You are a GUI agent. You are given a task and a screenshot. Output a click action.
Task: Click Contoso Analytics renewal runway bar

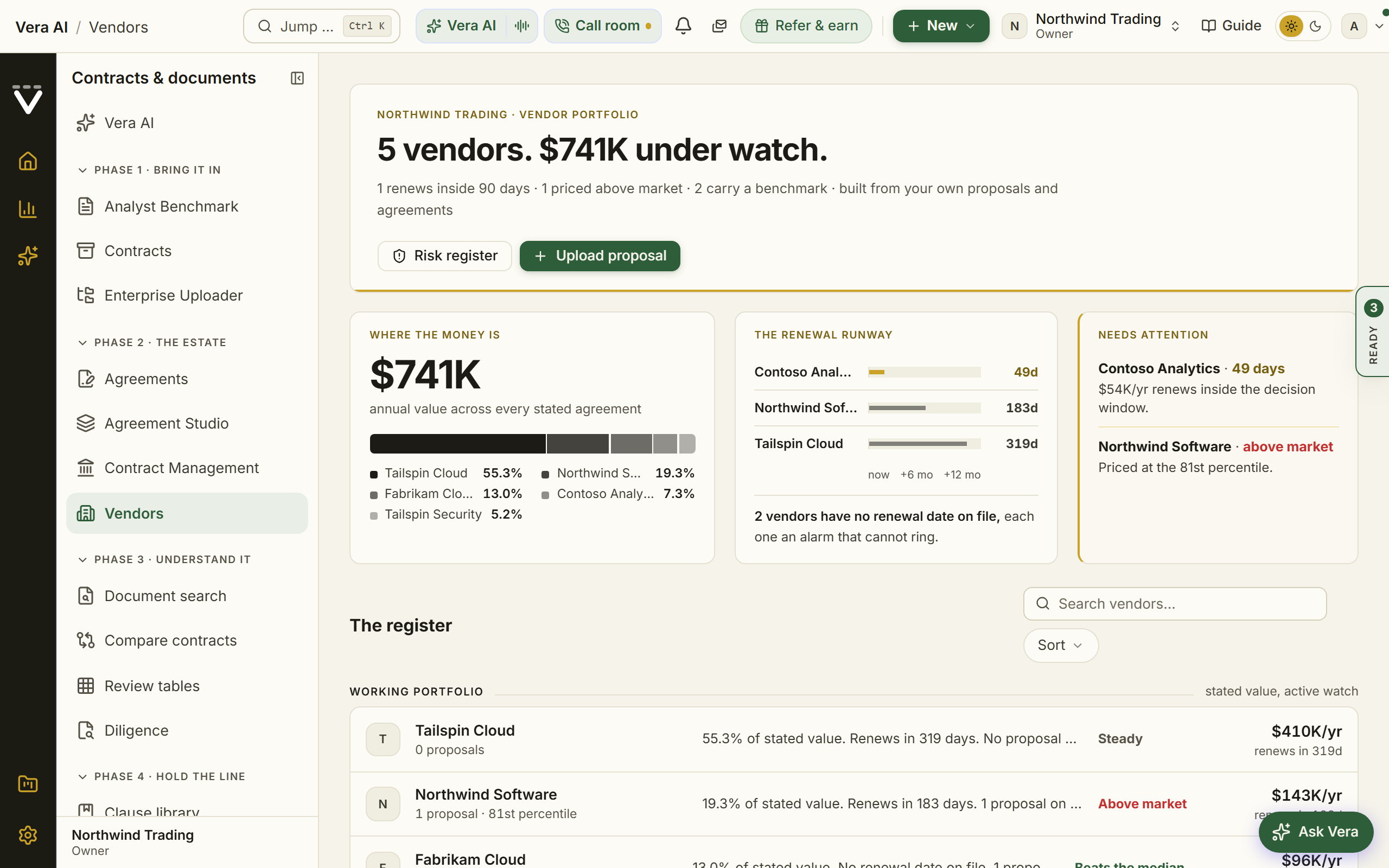click(924, 372)
